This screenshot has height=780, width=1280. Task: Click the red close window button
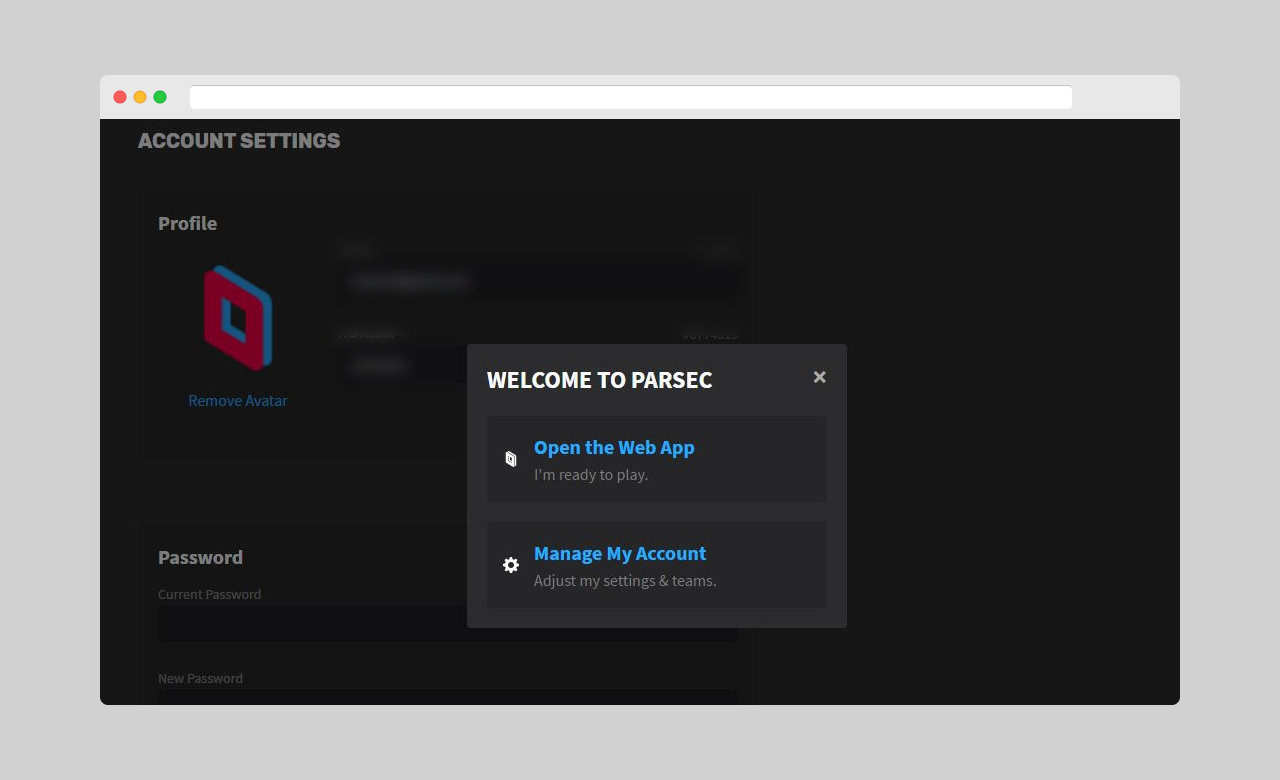pyautogui.click(x=120, y=97)
